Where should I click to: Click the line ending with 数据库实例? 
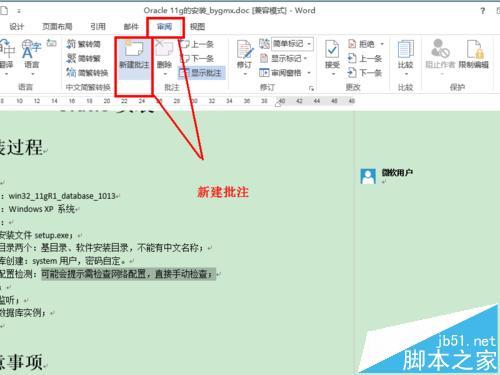[23, 313]
